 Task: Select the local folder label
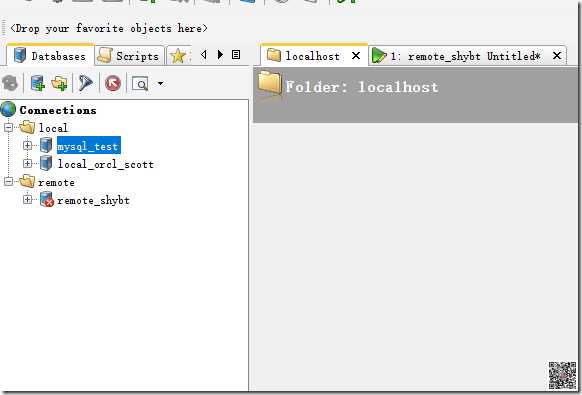[53, 128]
